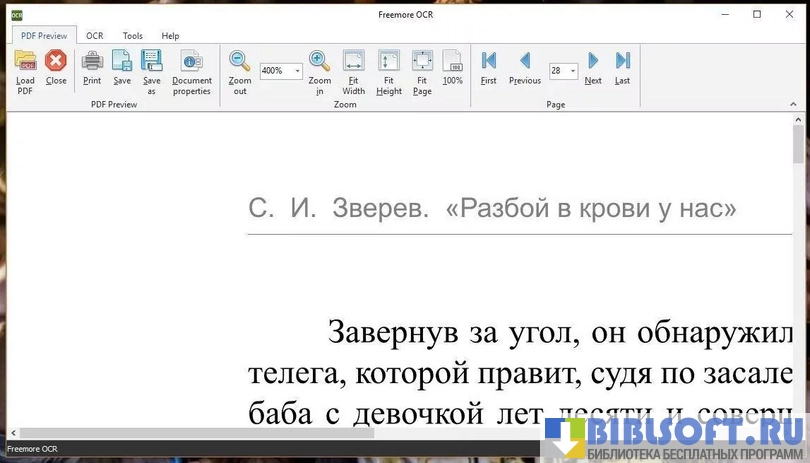This screenshot has width=810, height=463.
Task: Fit the entire page in view
Action: [x=422, y=63]
